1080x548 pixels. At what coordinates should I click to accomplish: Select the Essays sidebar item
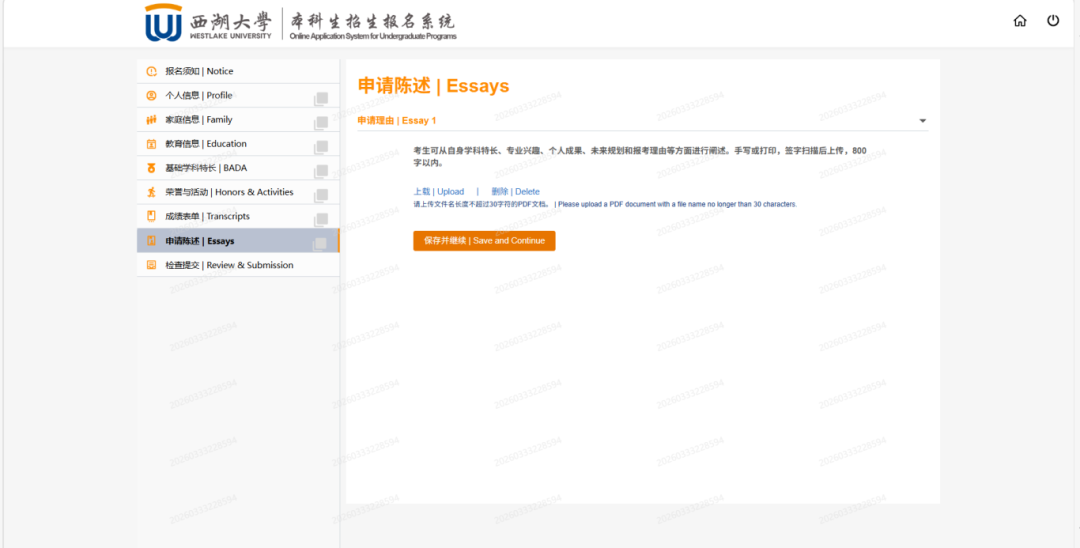tap(200, 241)
